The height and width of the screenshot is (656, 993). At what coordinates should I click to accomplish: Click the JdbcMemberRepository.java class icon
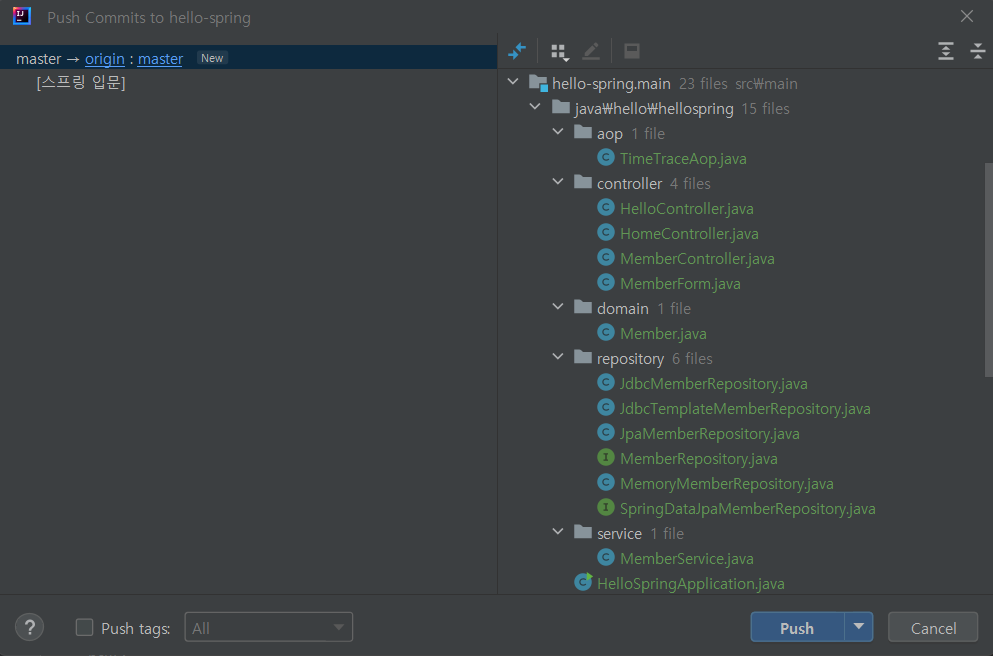(605, 382)
